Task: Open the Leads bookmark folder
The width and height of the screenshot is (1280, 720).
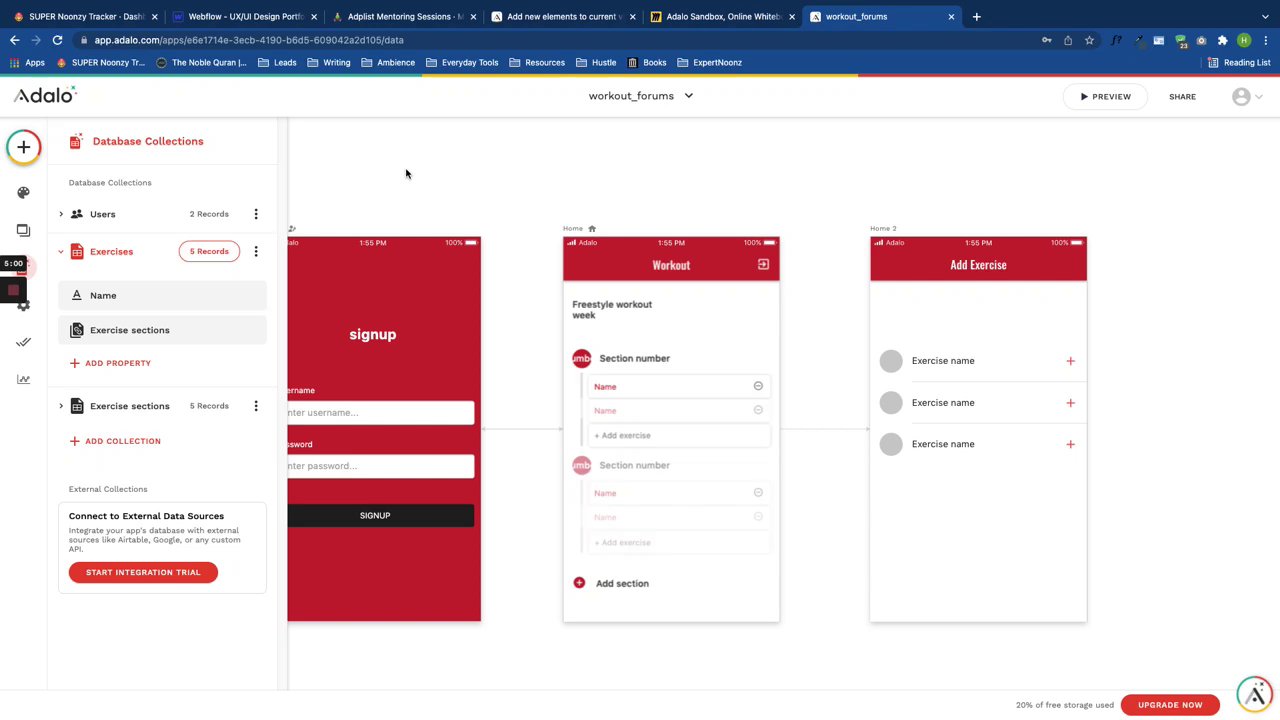Action: click(x=277, y=62)
